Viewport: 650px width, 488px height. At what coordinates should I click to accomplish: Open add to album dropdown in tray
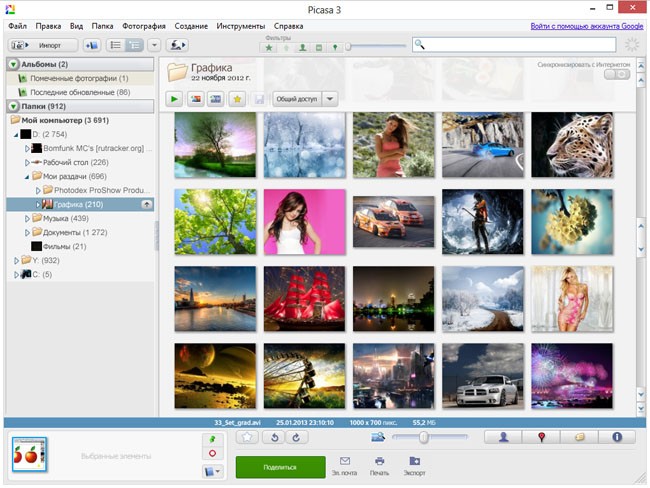click(212, 471)
